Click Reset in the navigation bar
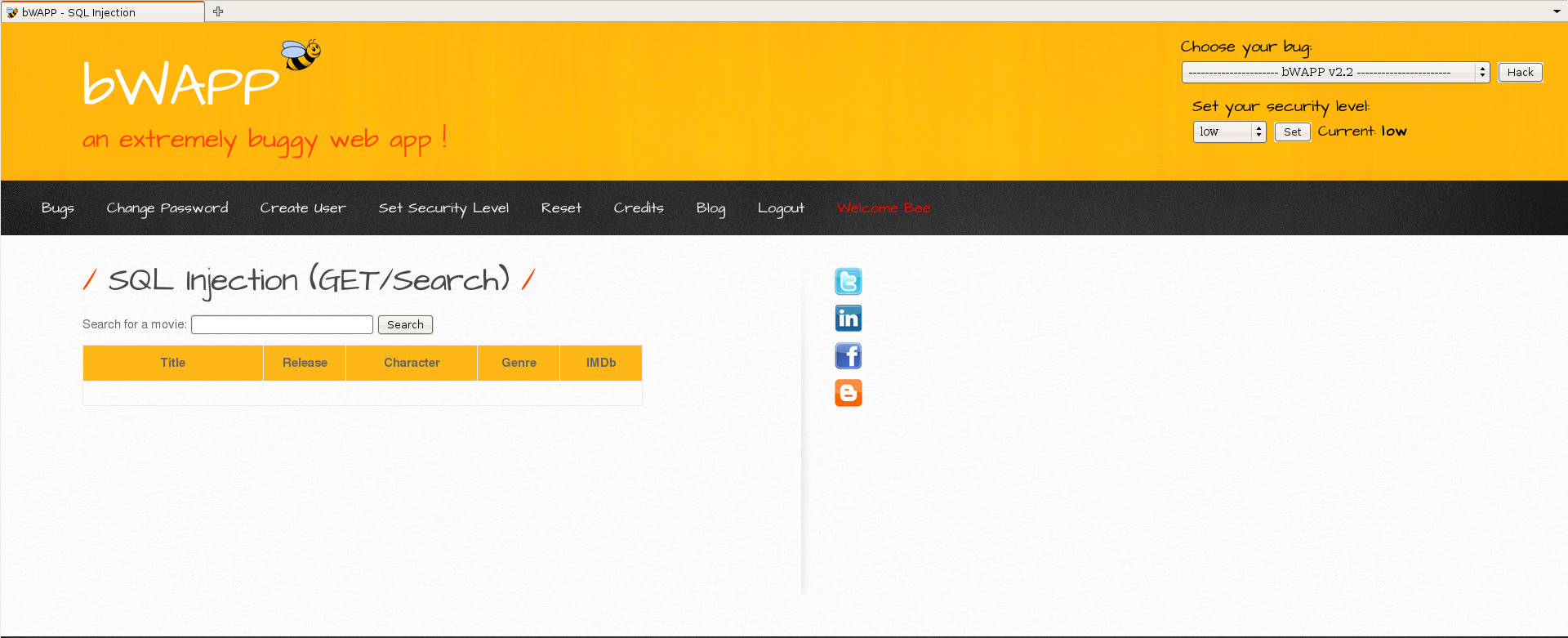The width and height of the screenshot is (1568, 638). click(x=561, y=208)
